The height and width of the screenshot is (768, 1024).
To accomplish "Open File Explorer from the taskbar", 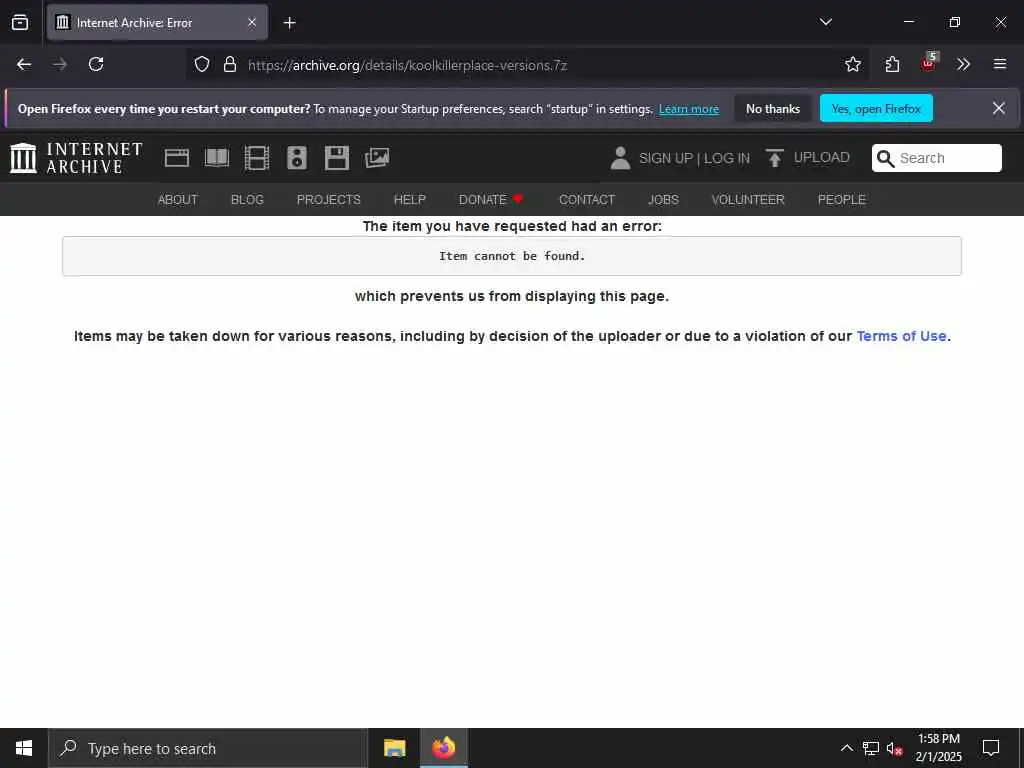I will [x=394, y=748].
